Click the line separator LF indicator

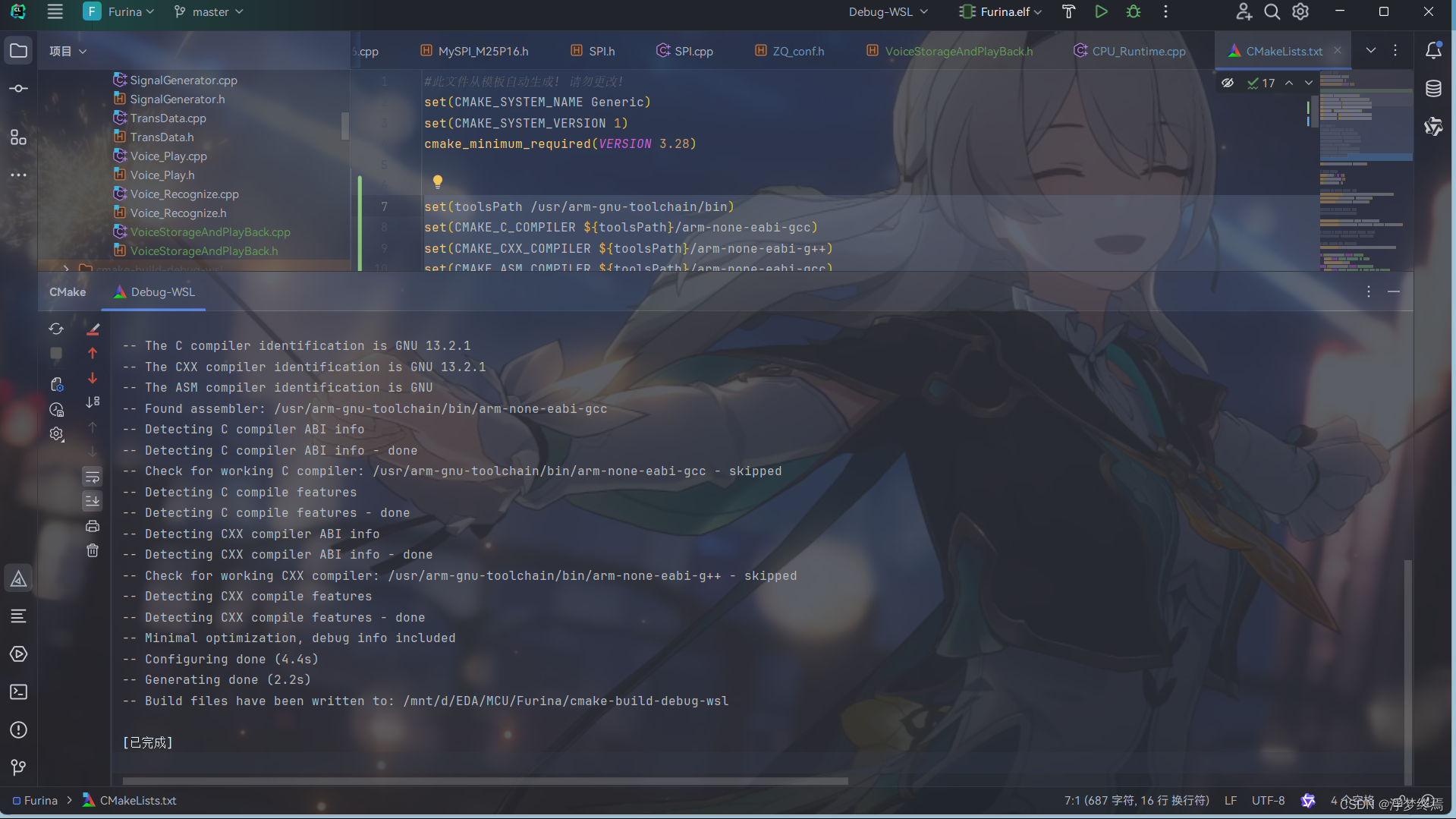tap(1231, 800)
